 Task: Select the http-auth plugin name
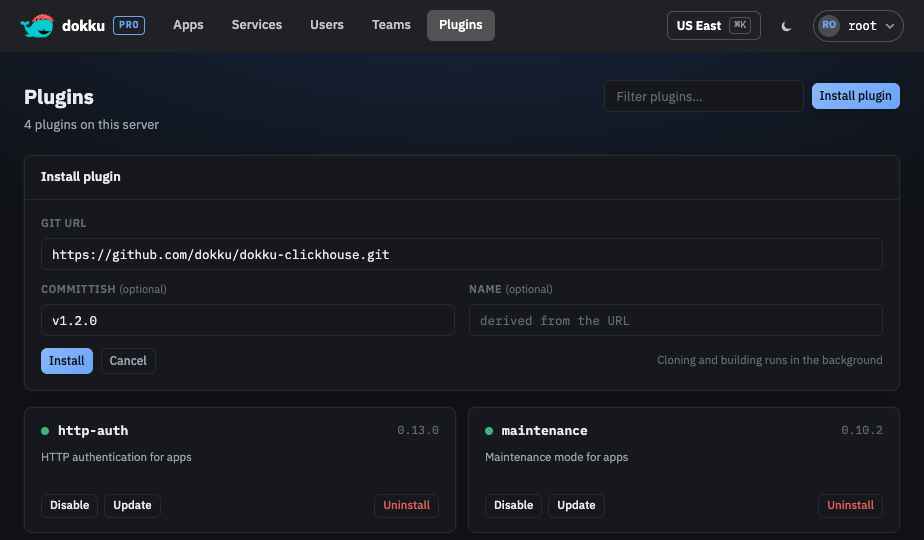[93, 431]
